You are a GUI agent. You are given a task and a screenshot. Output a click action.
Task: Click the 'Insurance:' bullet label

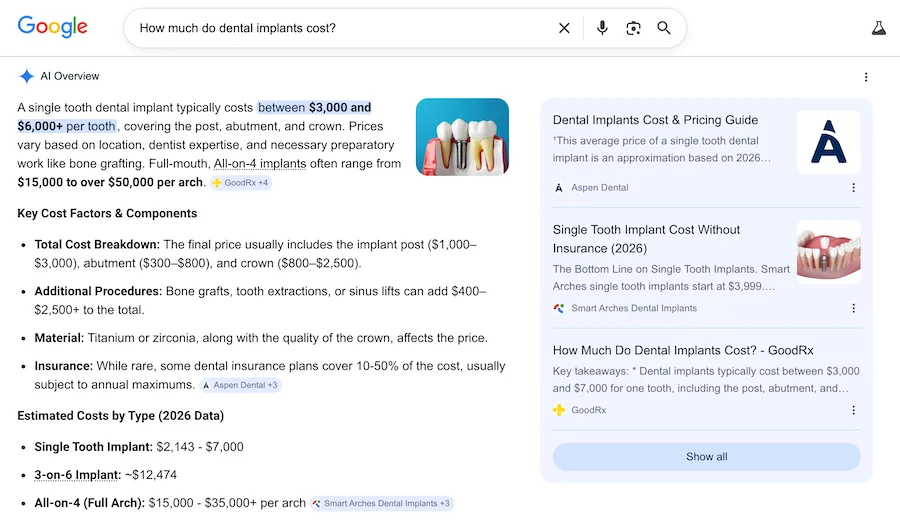63,366
